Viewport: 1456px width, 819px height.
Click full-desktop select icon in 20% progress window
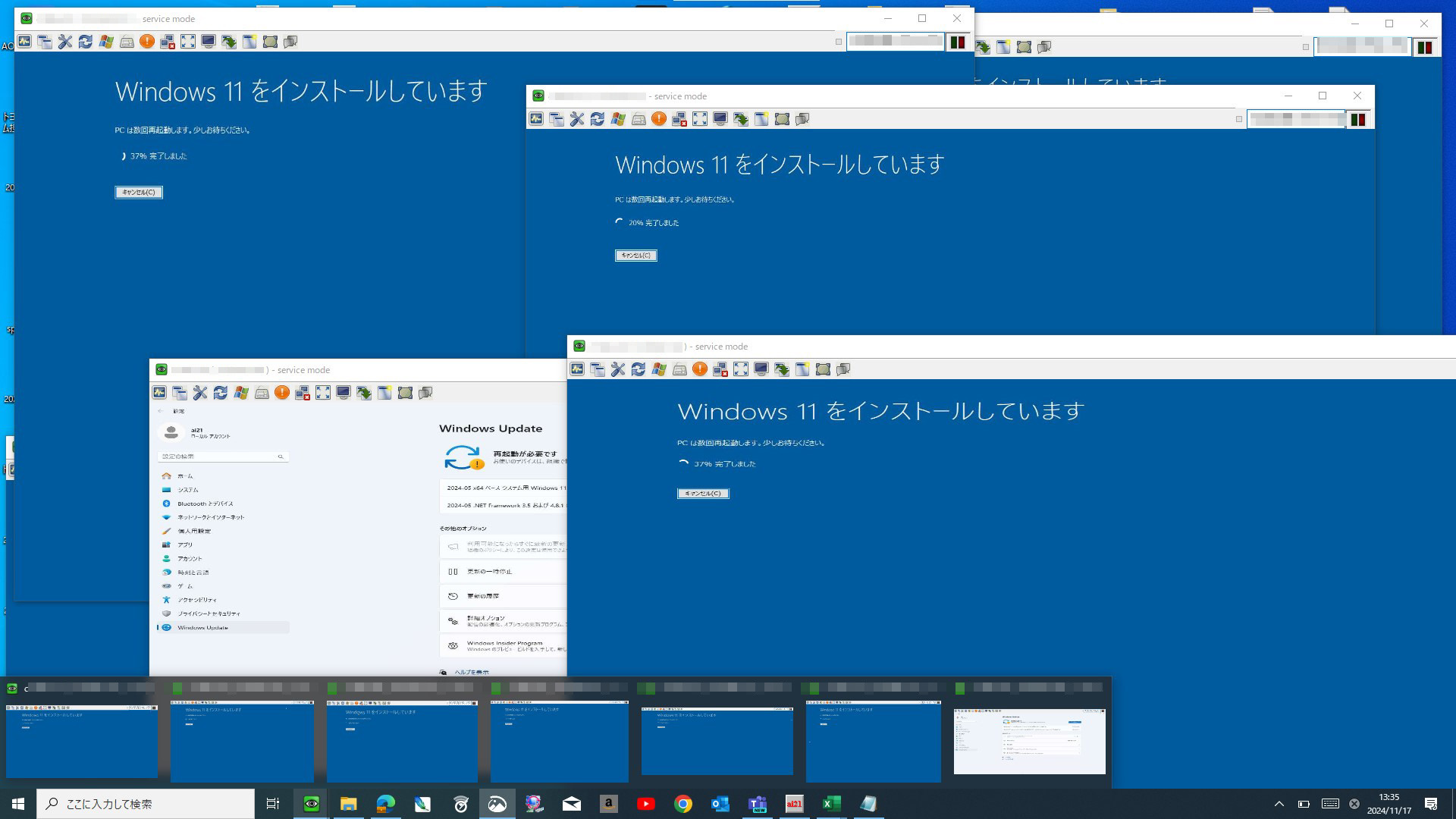tap(782, 119)
